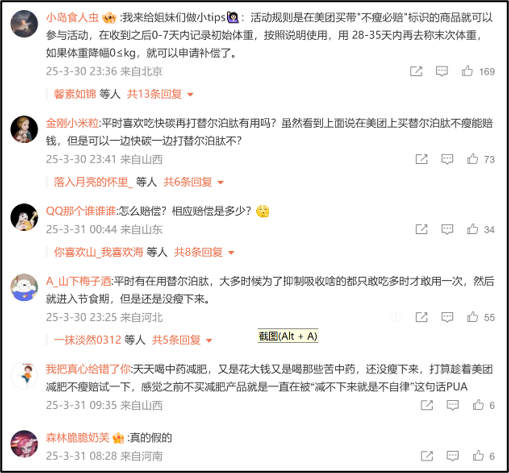Open replier 落入月亮的怀里_ profile link

93,182
